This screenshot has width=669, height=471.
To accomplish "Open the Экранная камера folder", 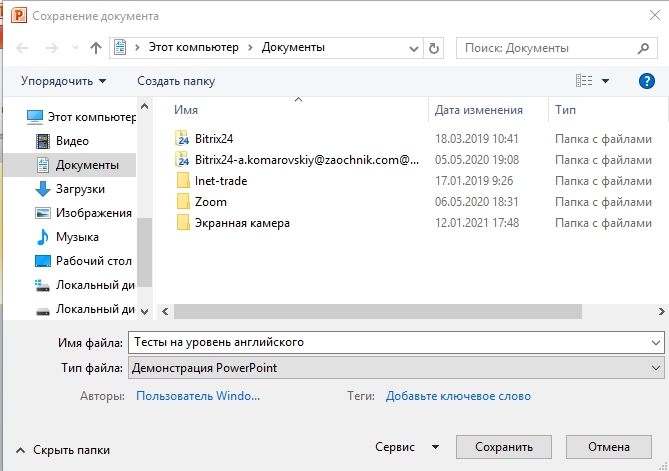I will [x=242, y=223].
